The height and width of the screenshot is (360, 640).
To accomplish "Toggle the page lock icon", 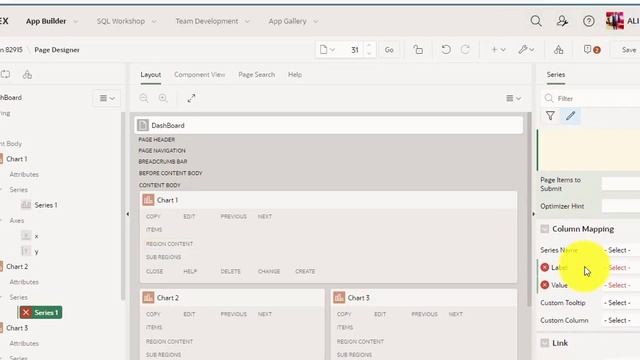I will 418,50.
